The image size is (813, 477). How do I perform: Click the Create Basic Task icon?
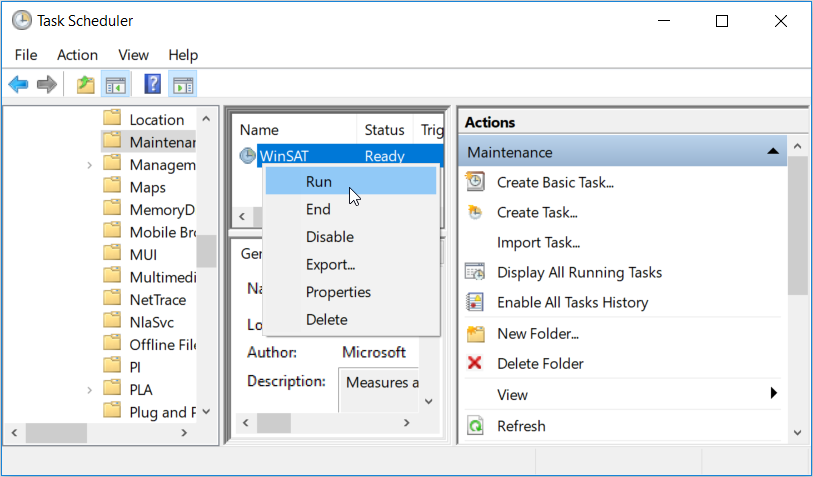475,182
